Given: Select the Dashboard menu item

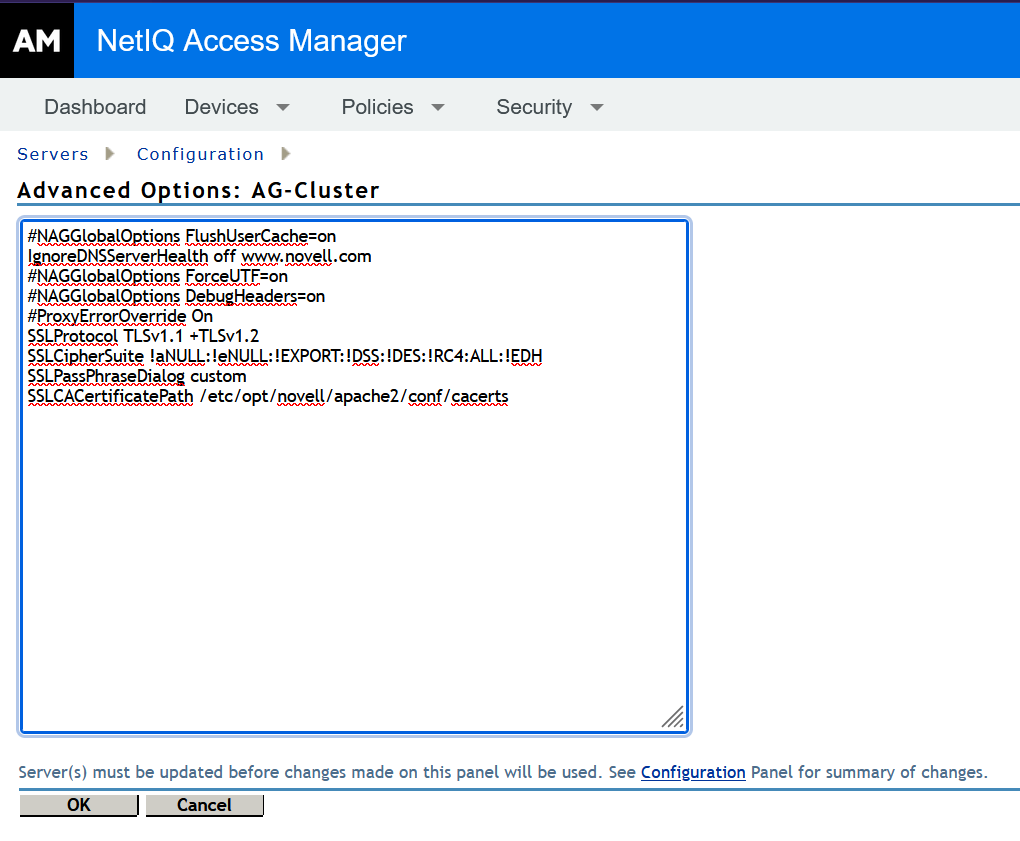Looking at the screenshot, I should tap(95, 106).
